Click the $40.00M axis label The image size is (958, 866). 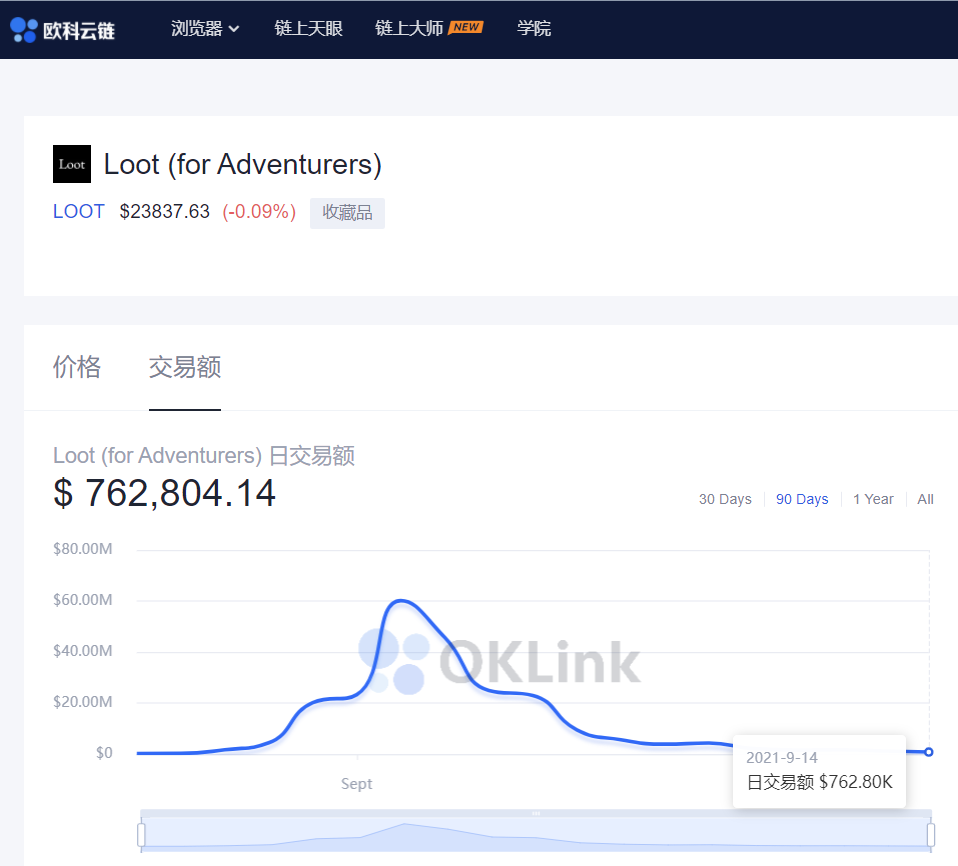(82, 651)
